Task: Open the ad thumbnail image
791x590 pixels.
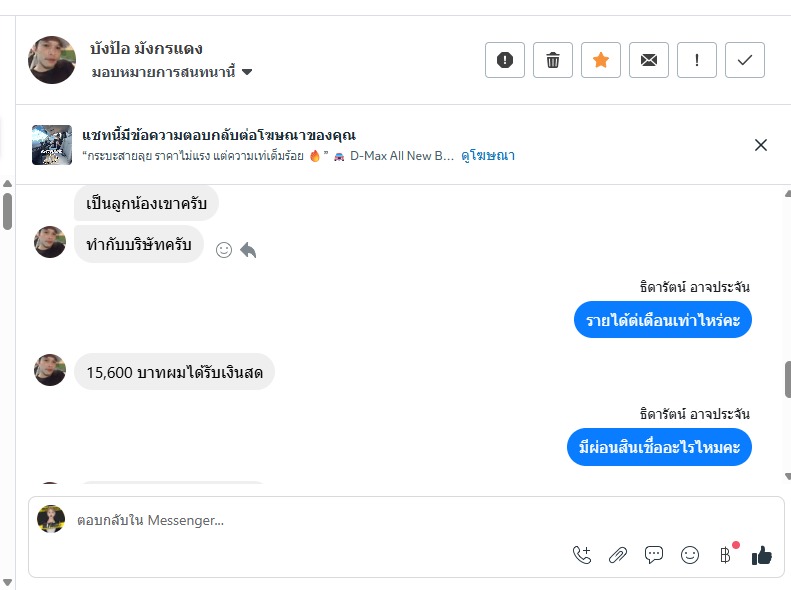Action: point(52,145)
